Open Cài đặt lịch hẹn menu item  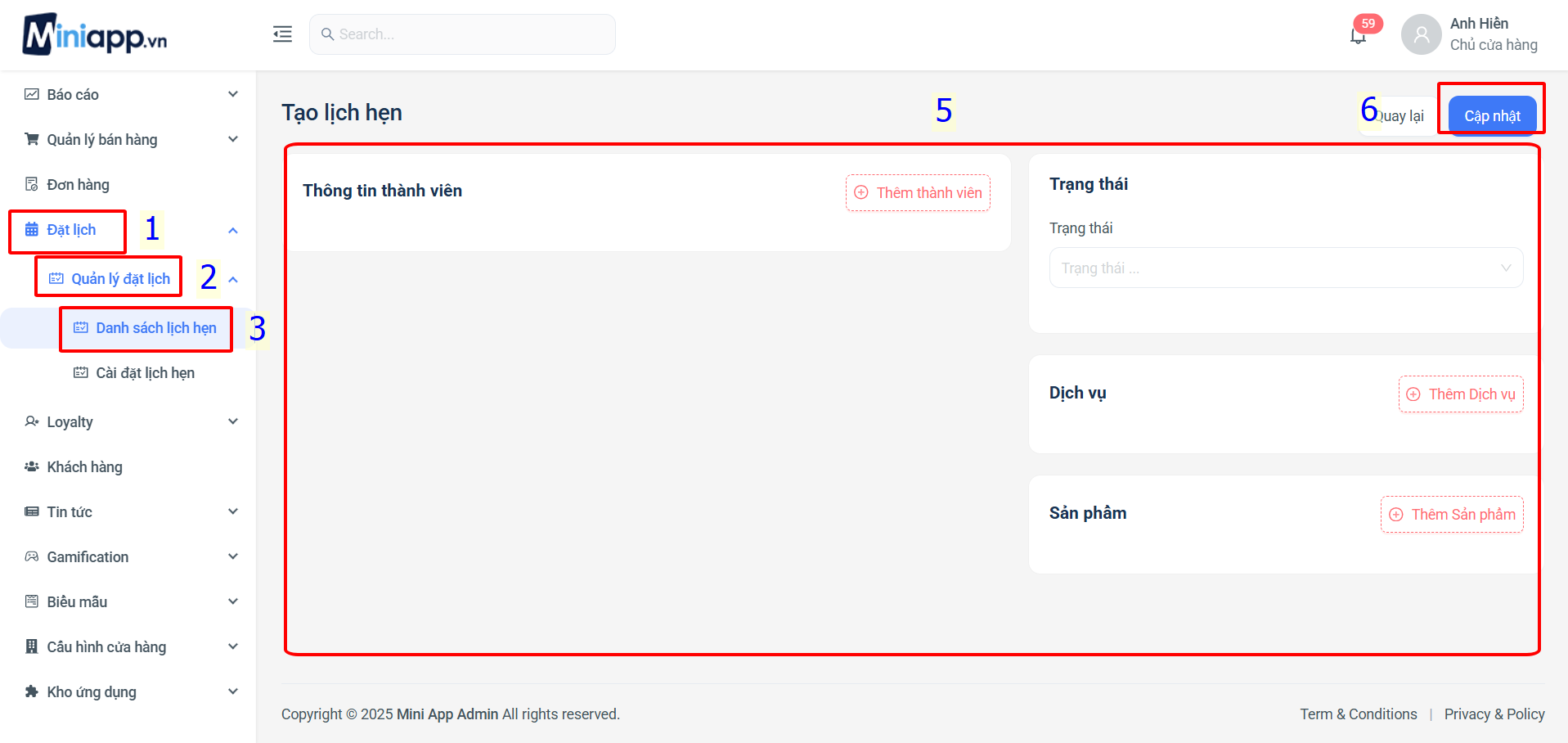(x=145, y=373)
